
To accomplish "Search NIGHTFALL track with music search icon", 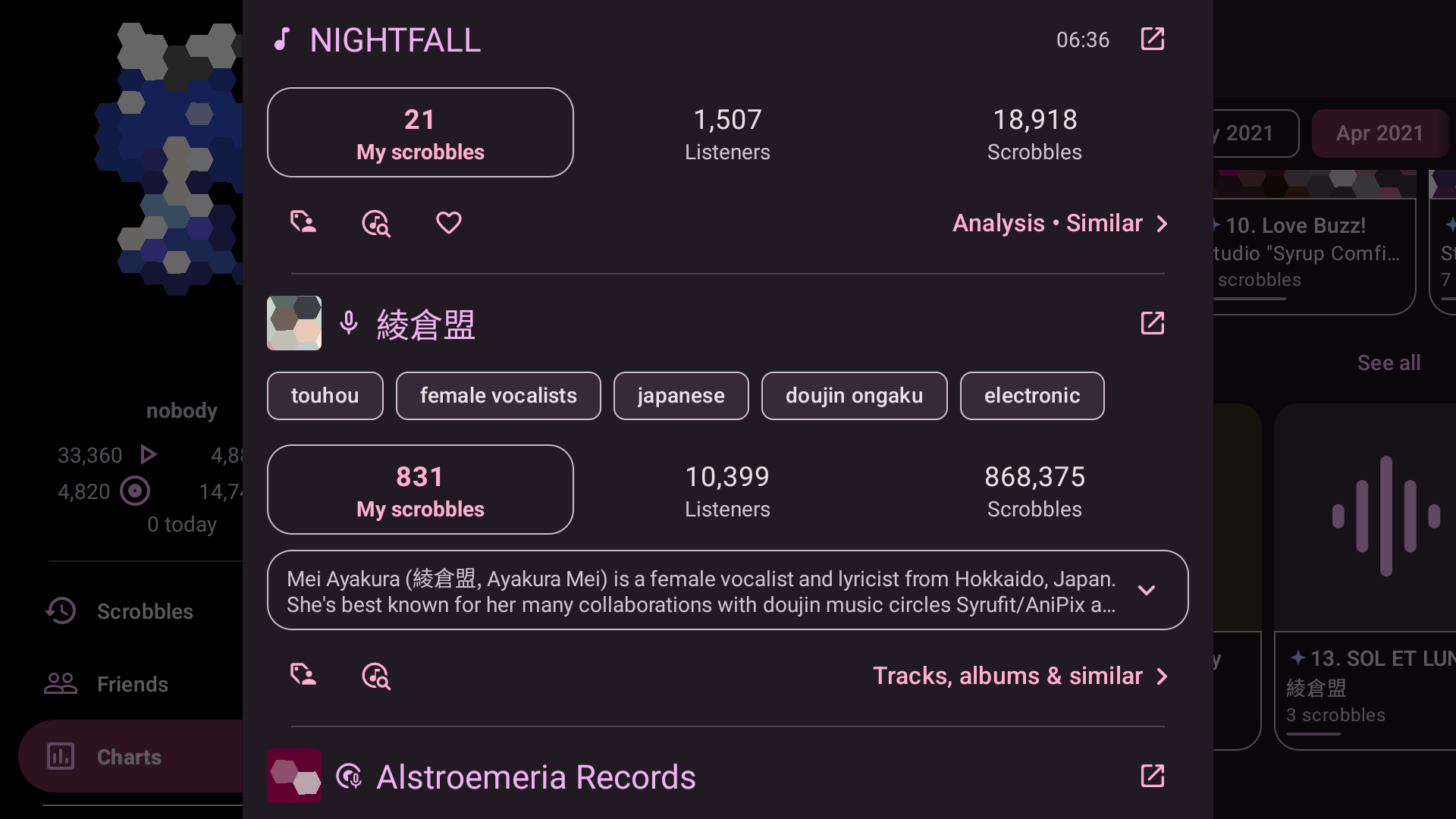I will (376, 223).
